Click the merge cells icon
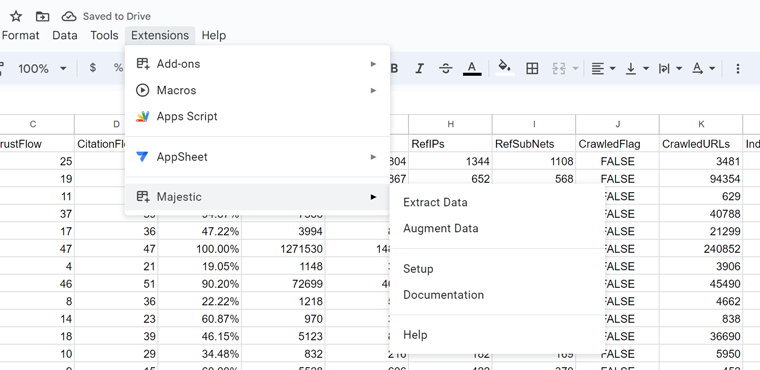Screen dimensions: 760x370 [x=559, y=69]
